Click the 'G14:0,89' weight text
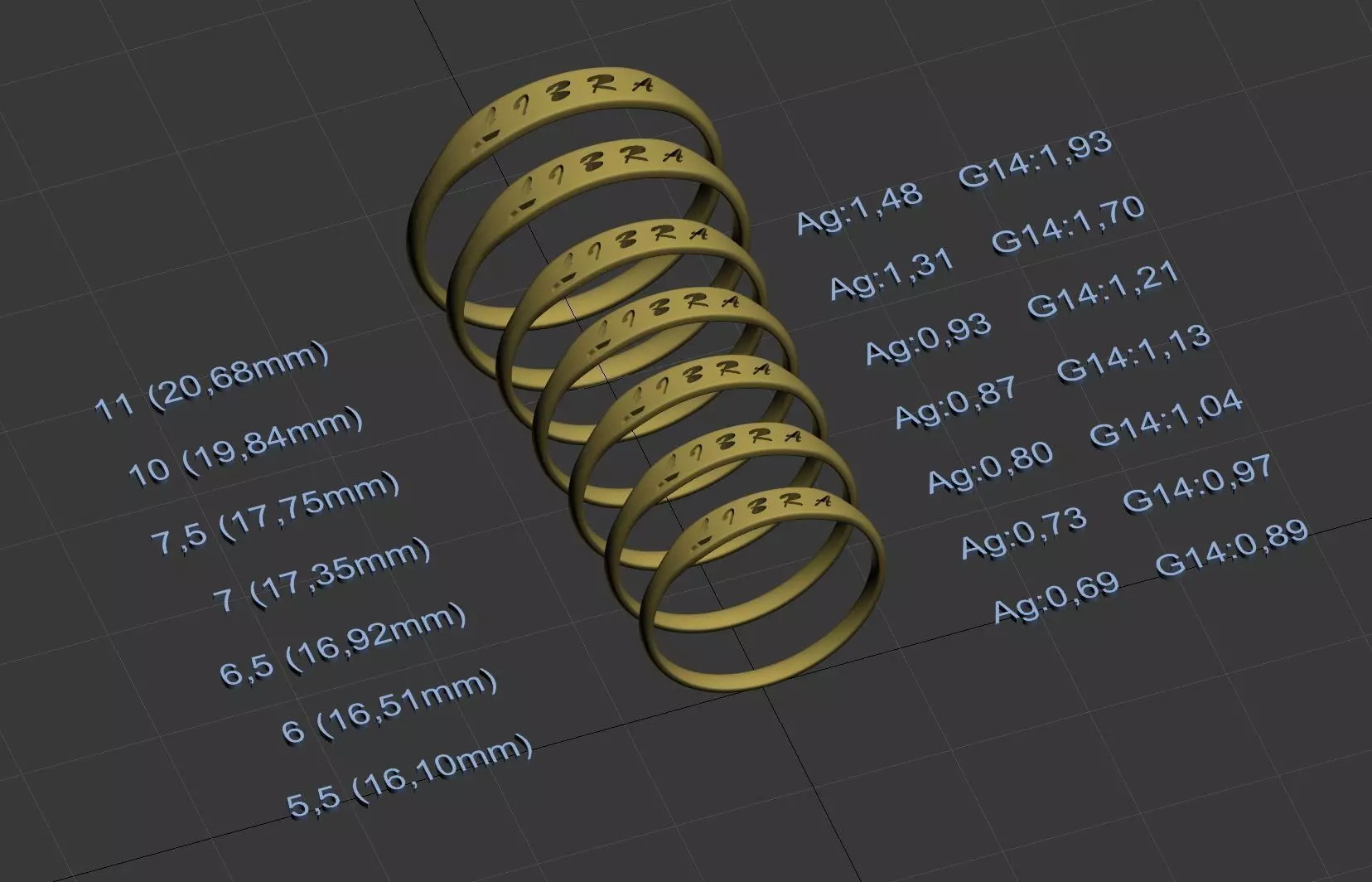This screenshot has width=1372, height=882. [1232, 549]
